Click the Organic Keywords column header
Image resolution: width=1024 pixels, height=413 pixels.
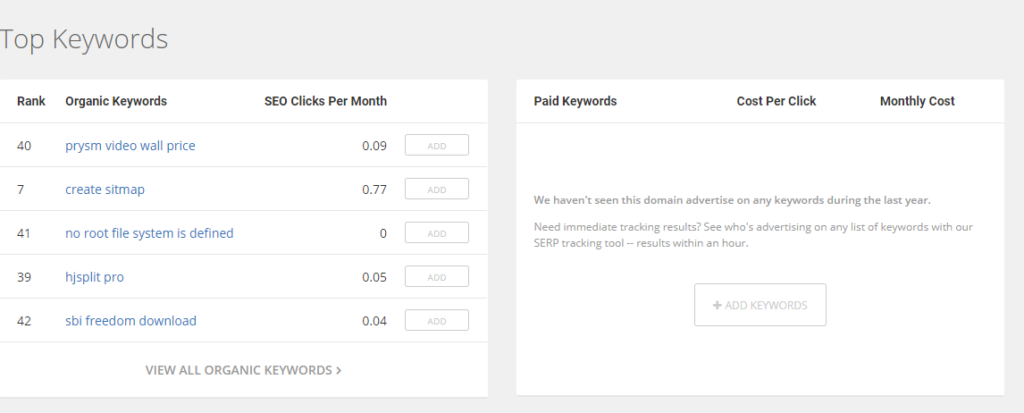(x=116, y=101)
